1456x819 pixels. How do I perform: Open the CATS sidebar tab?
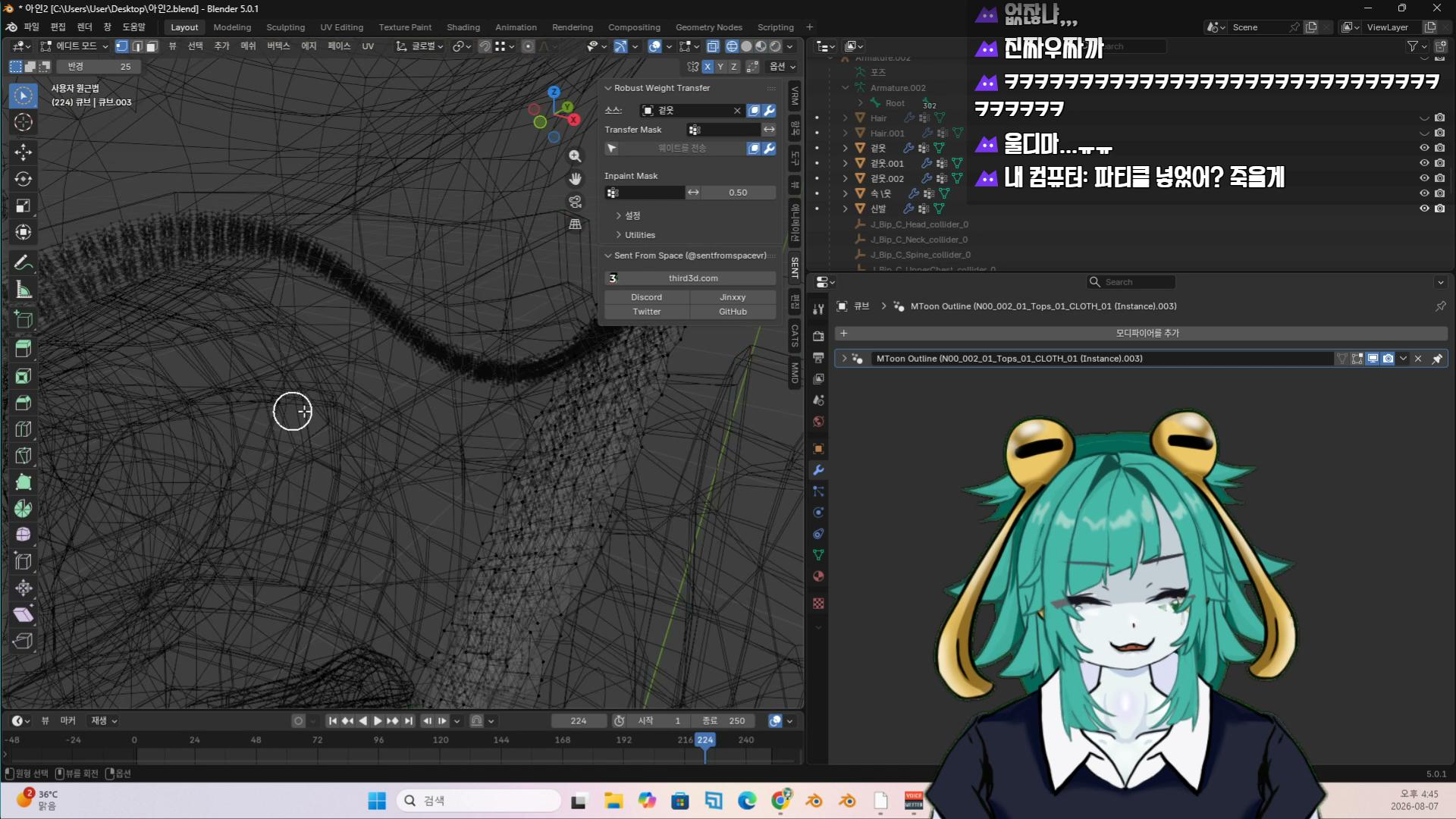click(795, 335)
